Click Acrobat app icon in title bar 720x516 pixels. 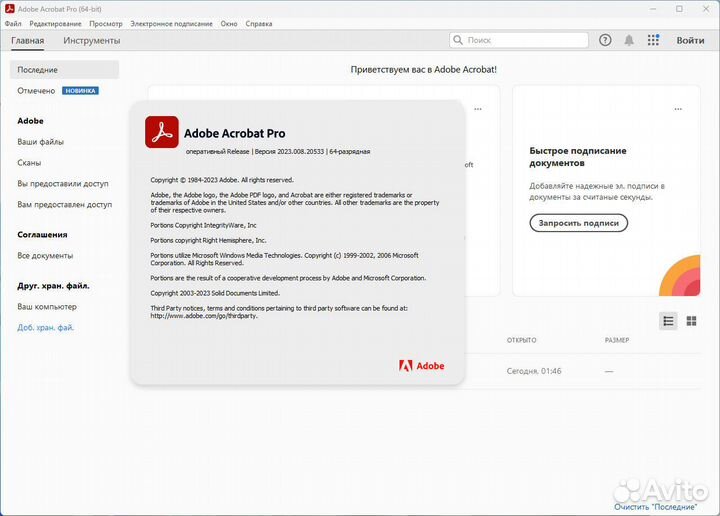pos(10,9)
